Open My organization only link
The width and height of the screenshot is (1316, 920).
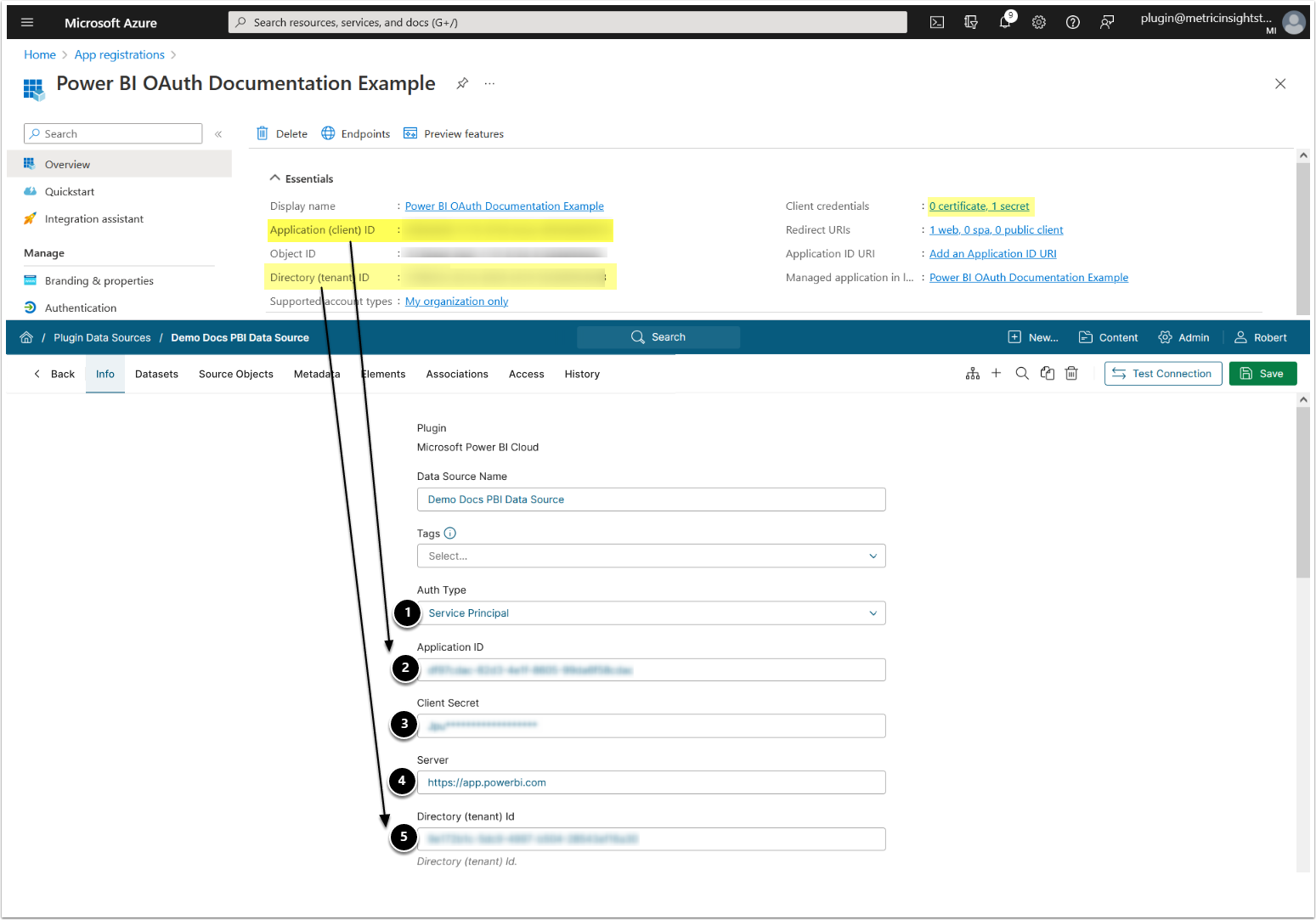pyautogui.click(x=457, y=302)
